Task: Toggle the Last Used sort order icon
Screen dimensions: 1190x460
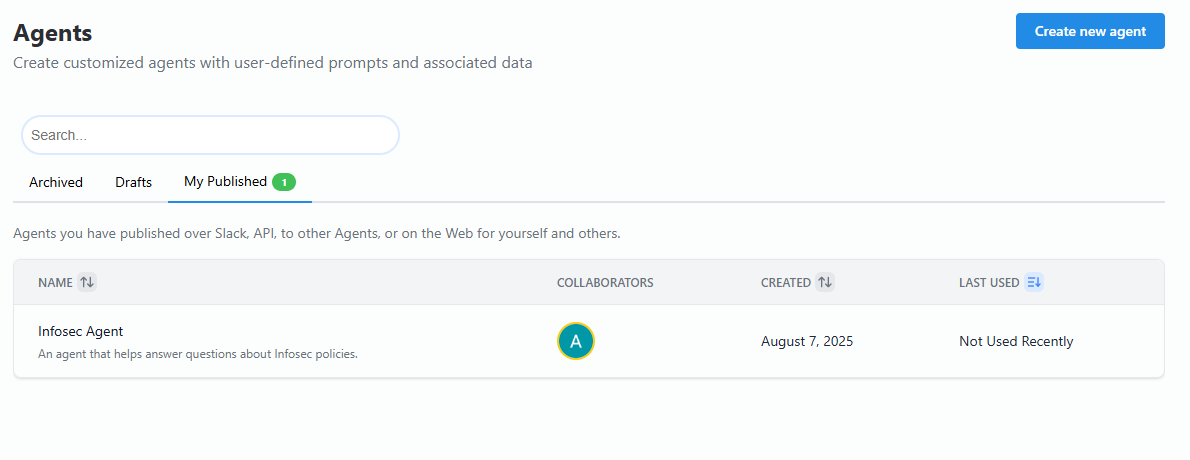Action: pyautogui.click(x=1034, y=283)
